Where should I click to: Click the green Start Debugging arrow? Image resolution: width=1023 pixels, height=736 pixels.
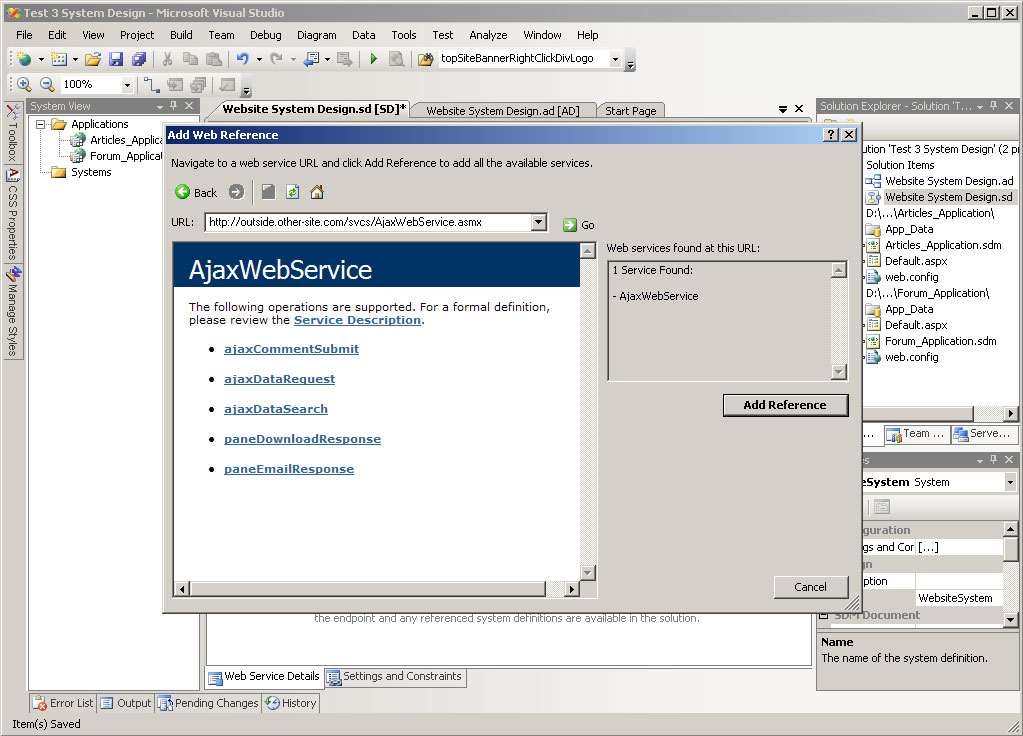(374, 59)
